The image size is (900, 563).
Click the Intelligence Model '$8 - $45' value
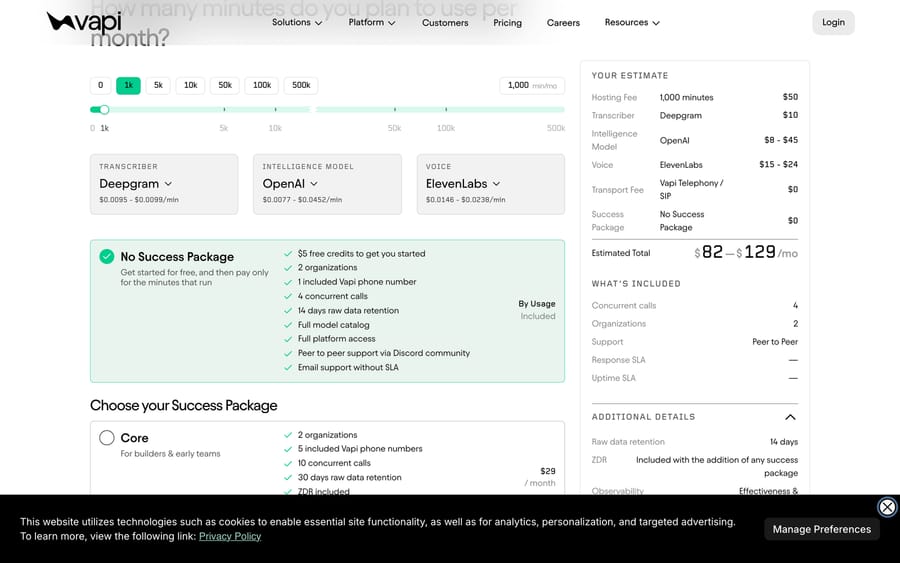781,140
